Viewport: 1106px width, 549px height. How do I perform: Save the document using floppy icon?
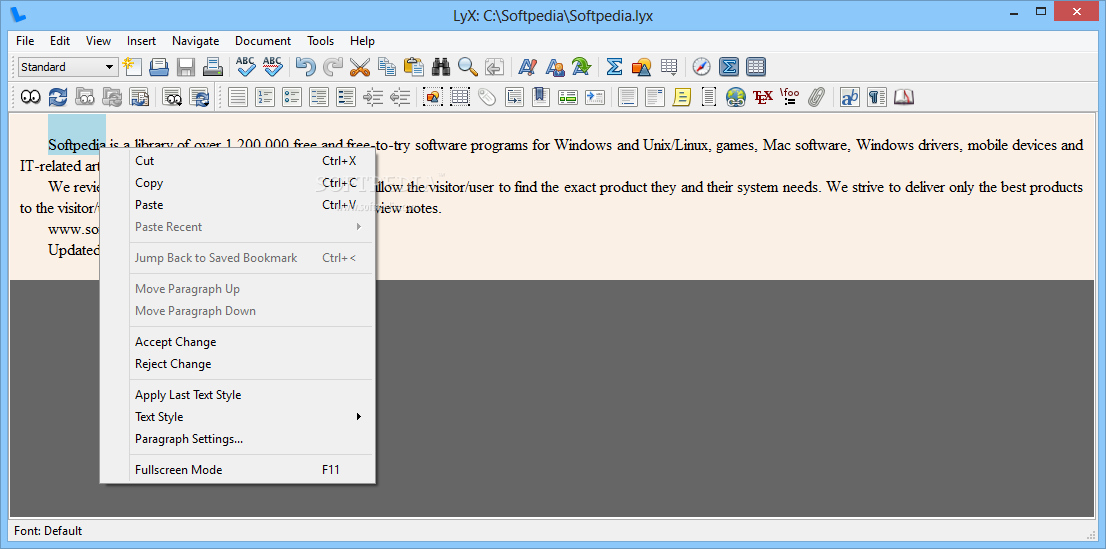tap(186, 67)
